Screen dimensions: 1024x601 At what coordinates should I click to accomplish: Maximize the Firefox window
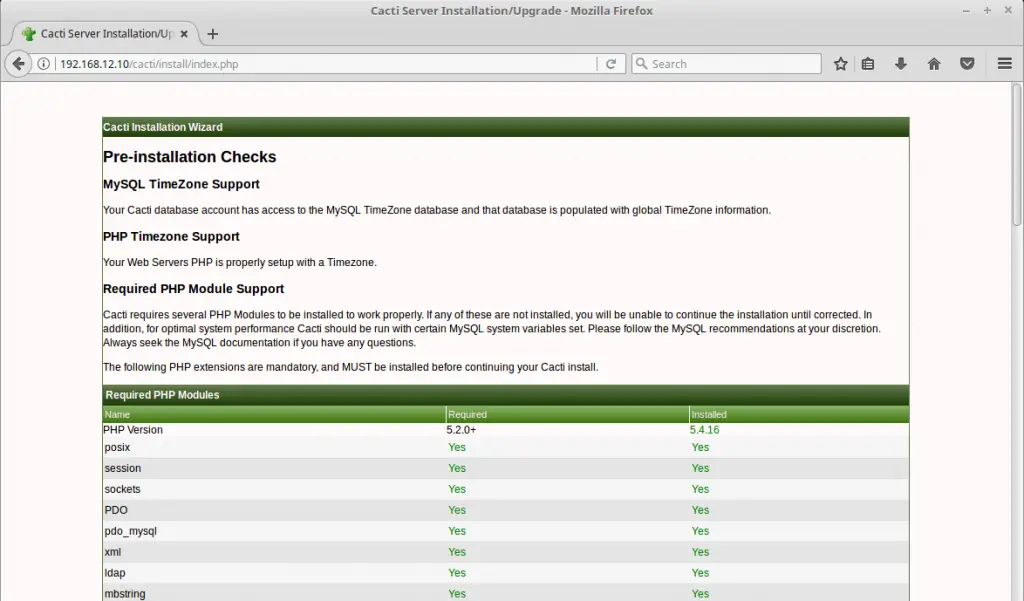coord(987,10)
